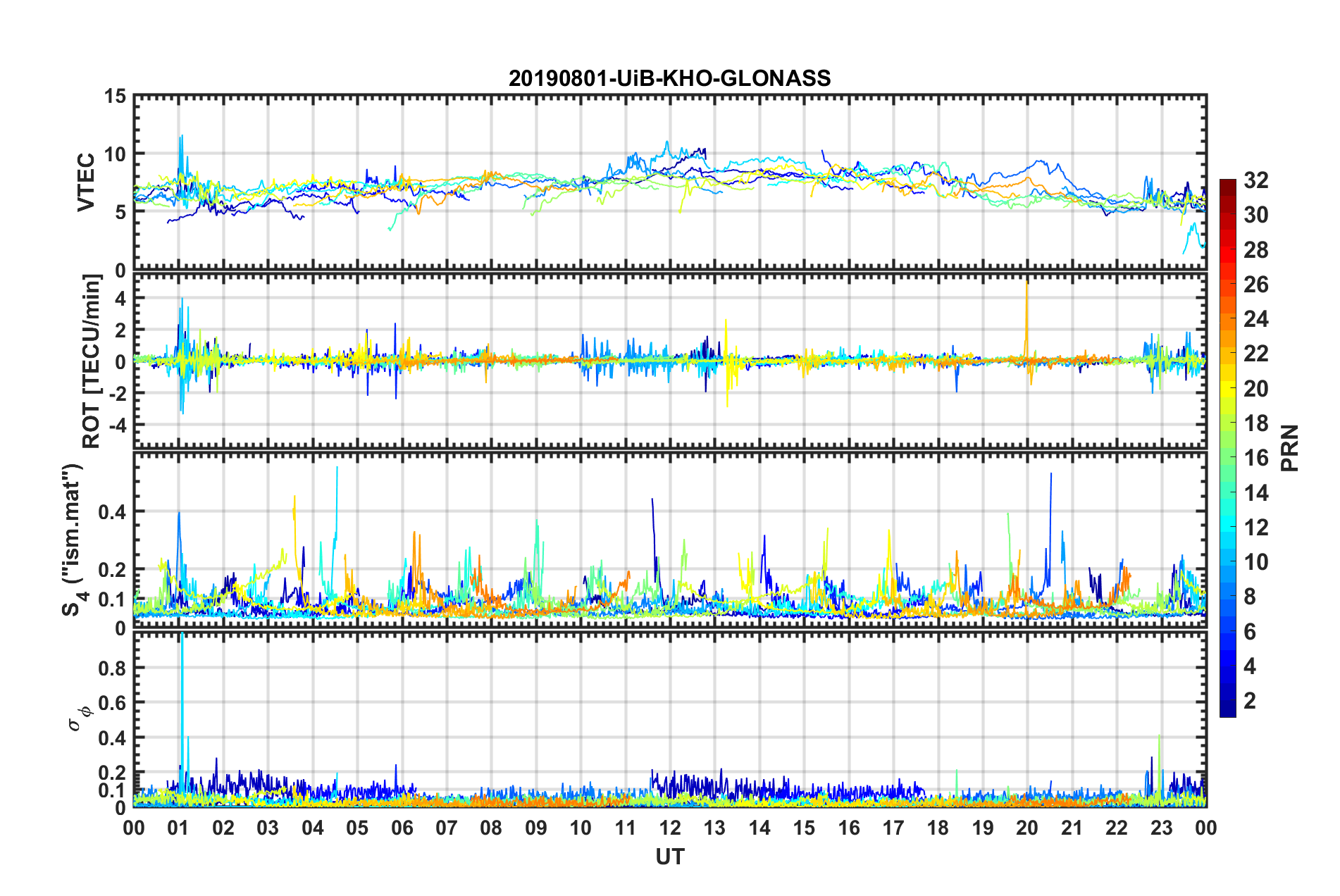Click x-axis tick label 18
Image resolution: width=1340 pixels, height=896 pixels.
938,828
